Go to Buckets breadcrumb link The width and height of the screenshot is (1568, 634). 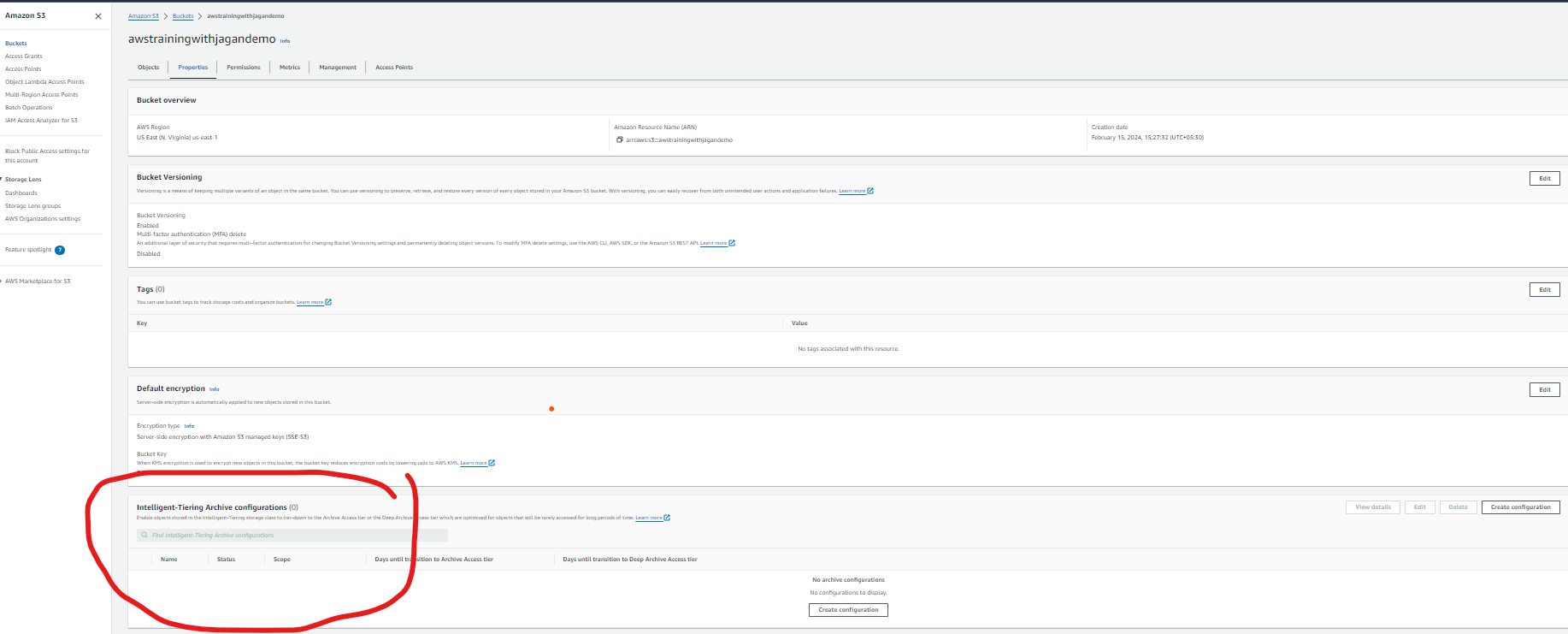pyautogui.click(x=183, y=16)
